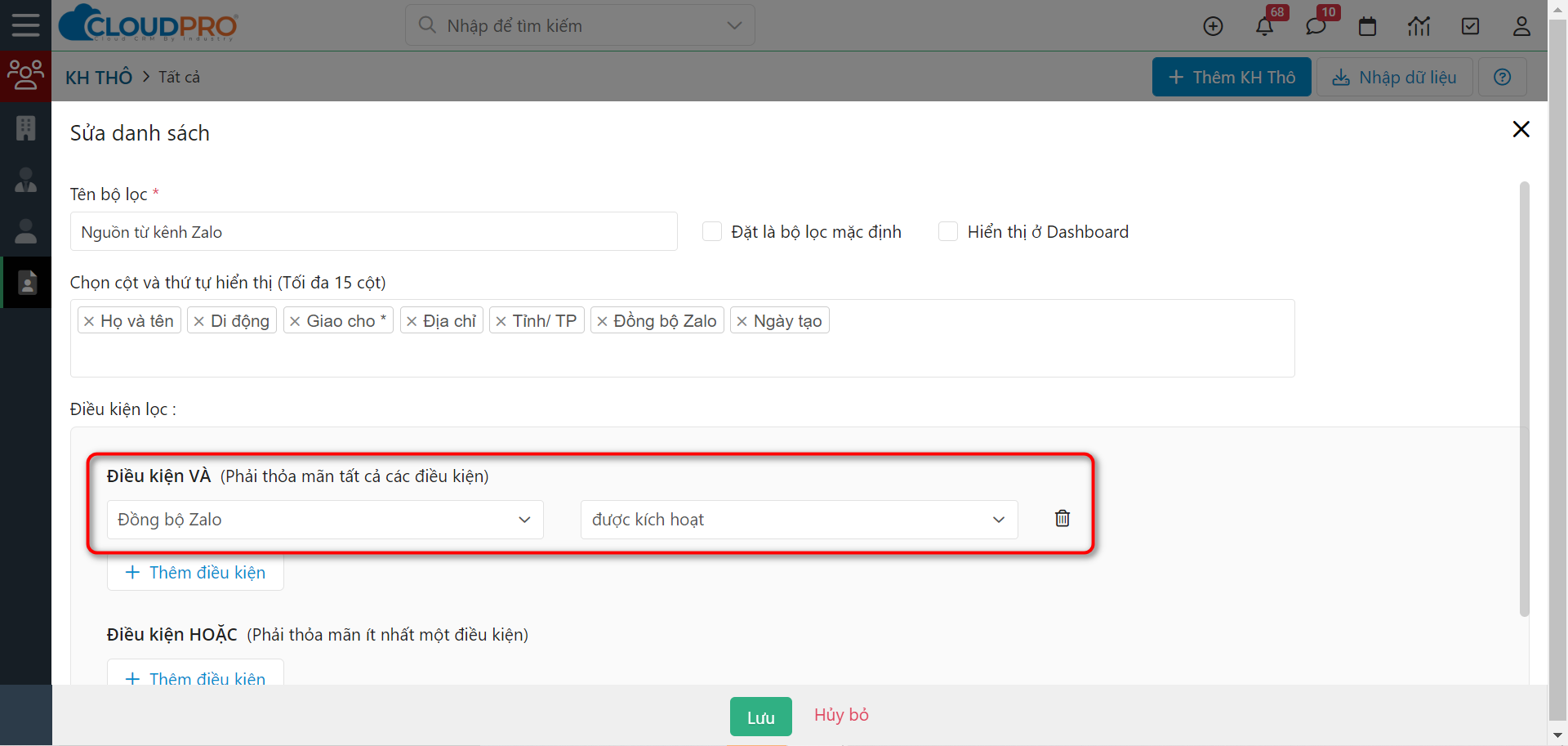
Task: Open the tasks checkmark icon
Action: point(1470,26)
